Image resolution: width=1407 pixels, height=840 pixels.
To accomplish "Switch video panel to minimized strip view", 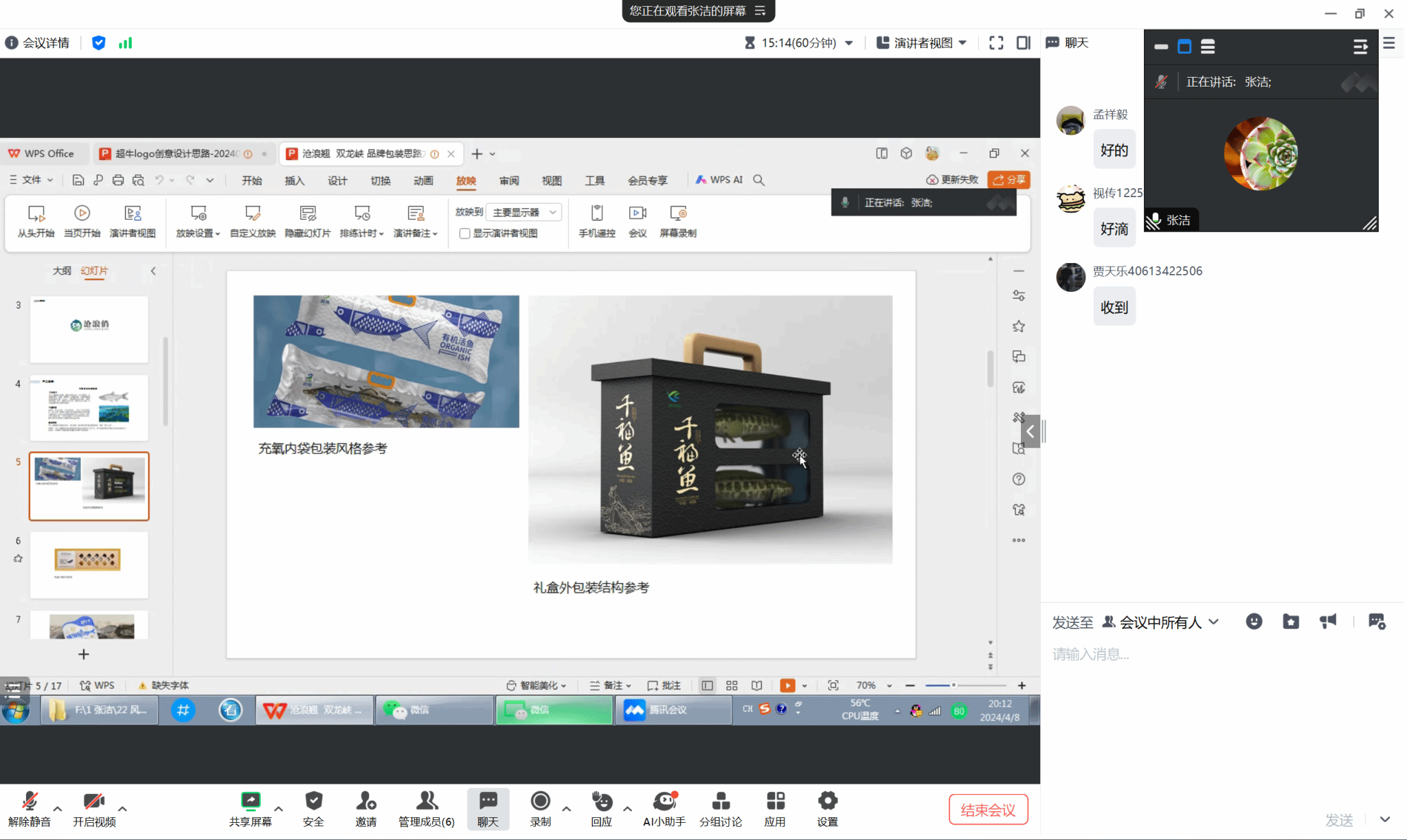I will [1161, 47].
